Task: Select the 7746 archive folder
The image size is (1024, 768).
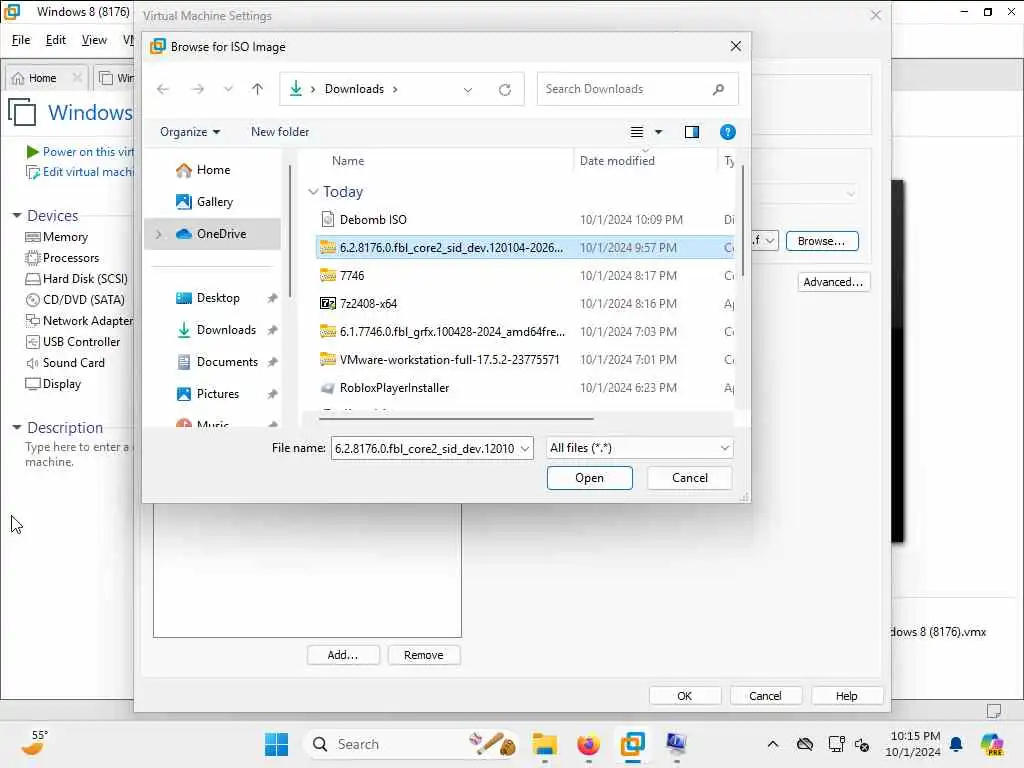Action: tap(524, 276)
